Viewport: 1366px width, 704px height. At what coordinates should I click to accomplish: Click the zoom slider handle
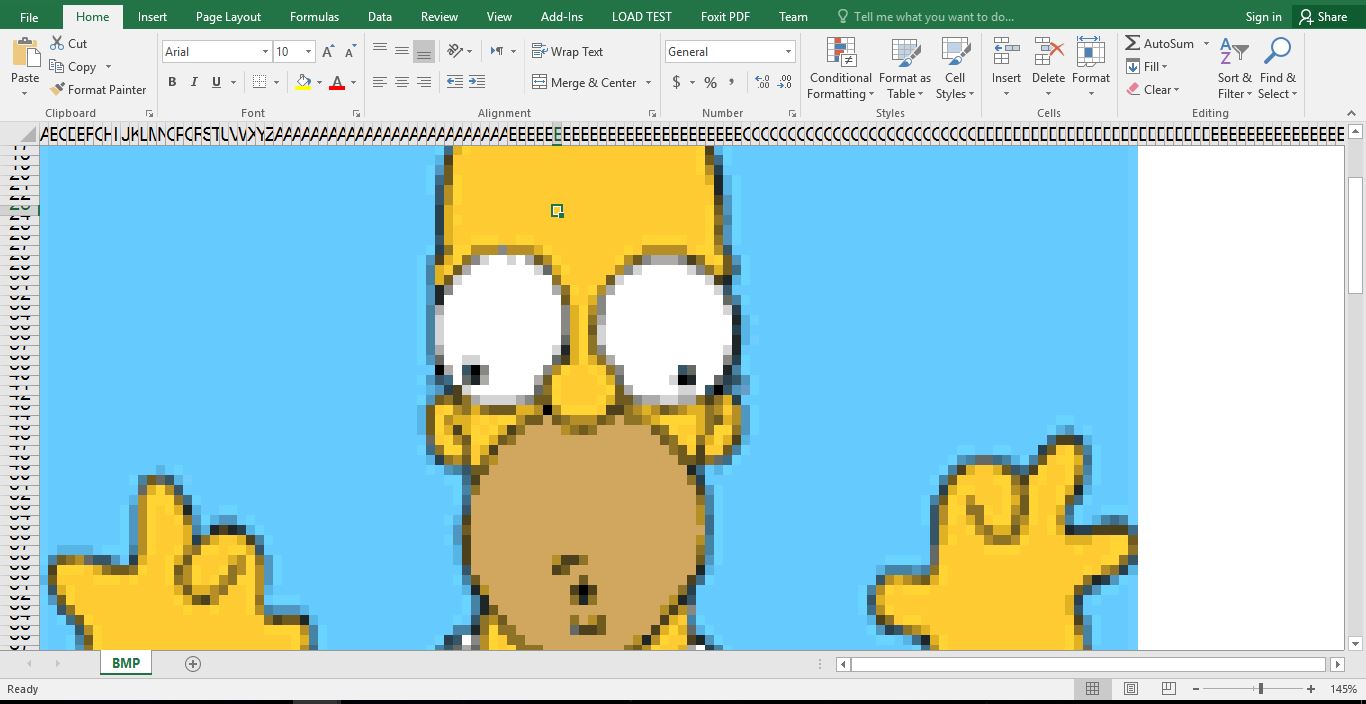[x=1260, y=689]
